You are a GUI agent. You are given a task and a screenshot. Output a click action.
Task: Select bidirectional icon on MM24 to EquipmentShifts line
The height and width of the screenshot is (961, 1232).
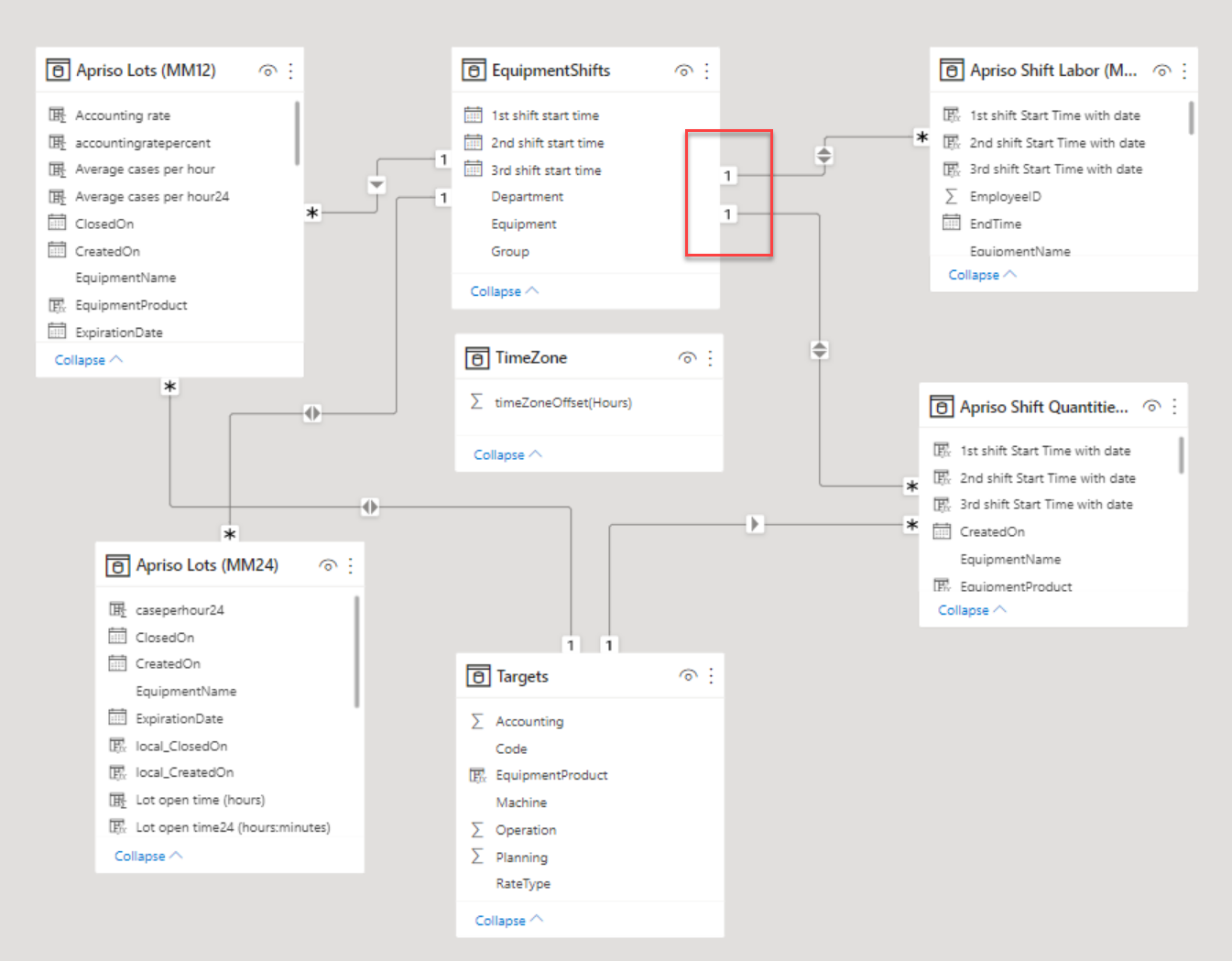click(x=312, y=413)
